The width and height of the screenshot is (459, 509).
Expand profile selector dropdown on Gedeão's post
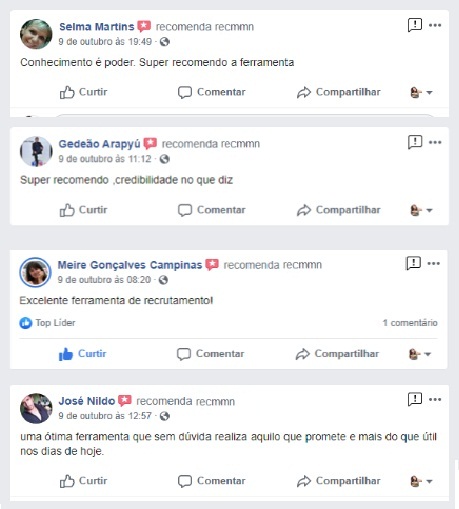(421, 210)
